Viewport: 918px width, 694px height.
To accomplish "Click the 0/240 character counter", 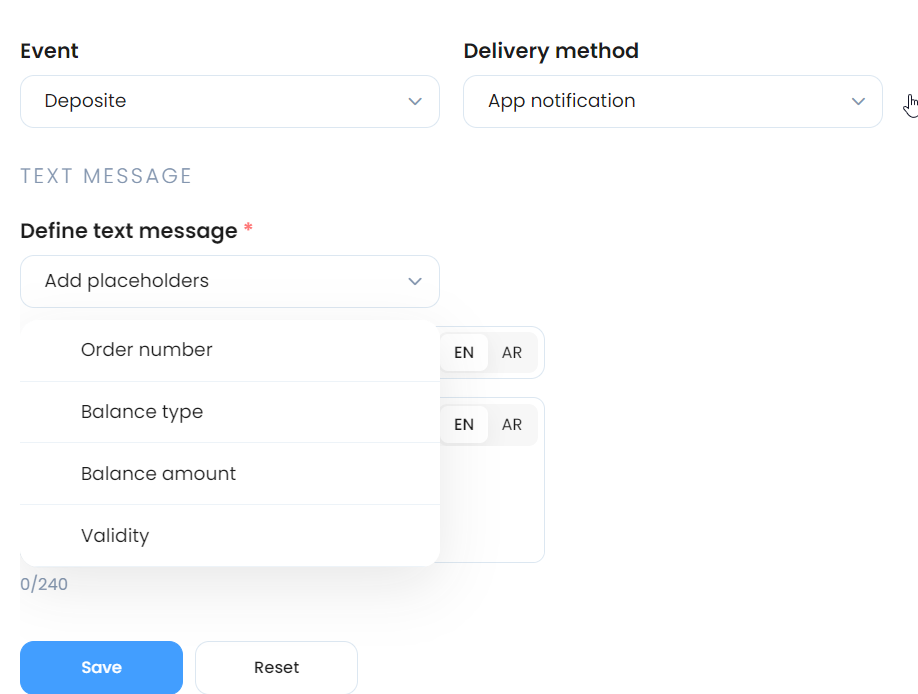I will (x=44, y=584).
